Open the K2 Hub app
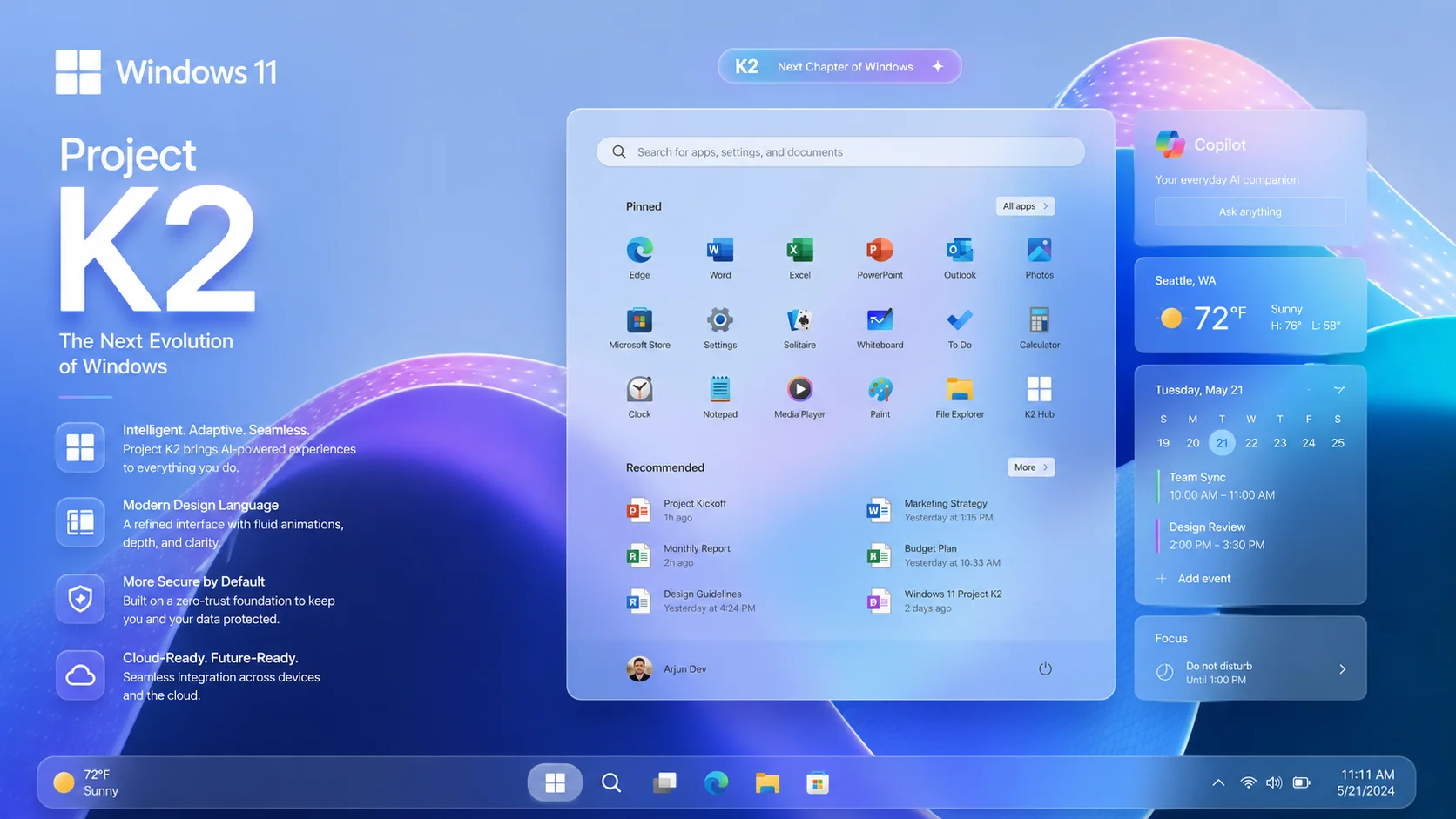 (1039, 397)
